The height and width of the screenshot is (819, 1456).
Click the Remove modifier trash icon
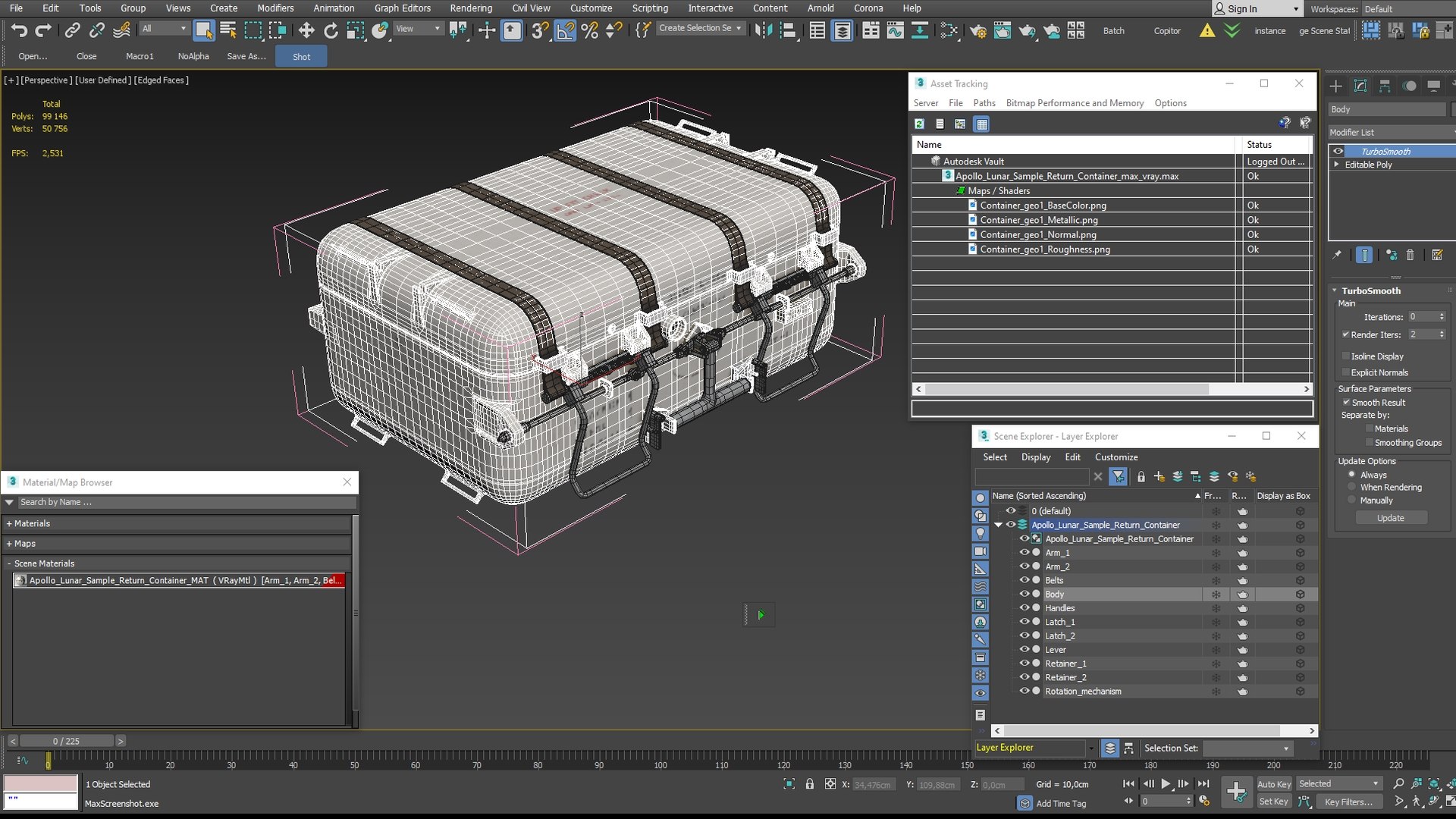tap(1410, 255)
